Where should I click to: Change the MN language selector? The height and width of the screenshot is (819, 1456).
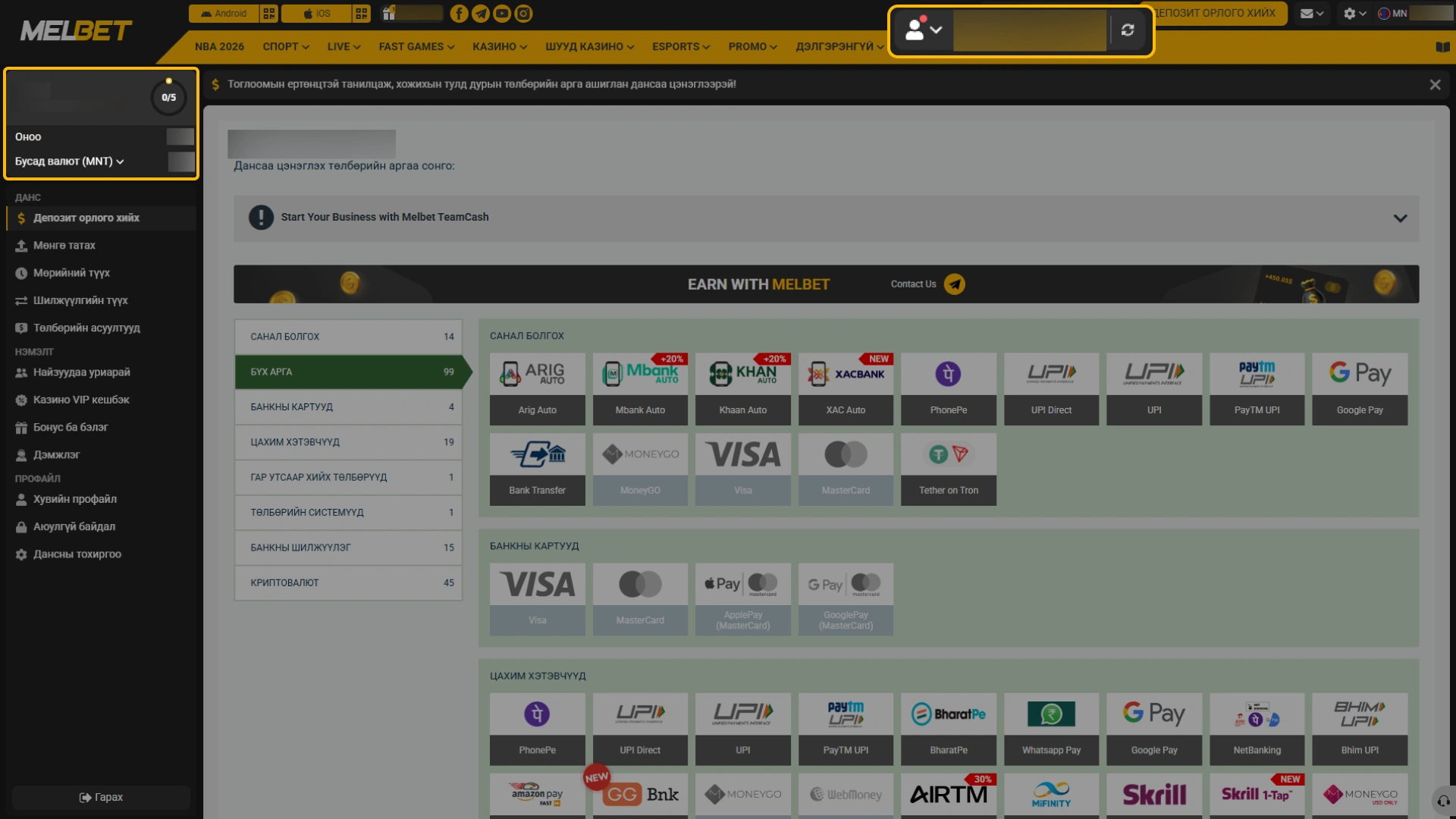point(1392,14)
